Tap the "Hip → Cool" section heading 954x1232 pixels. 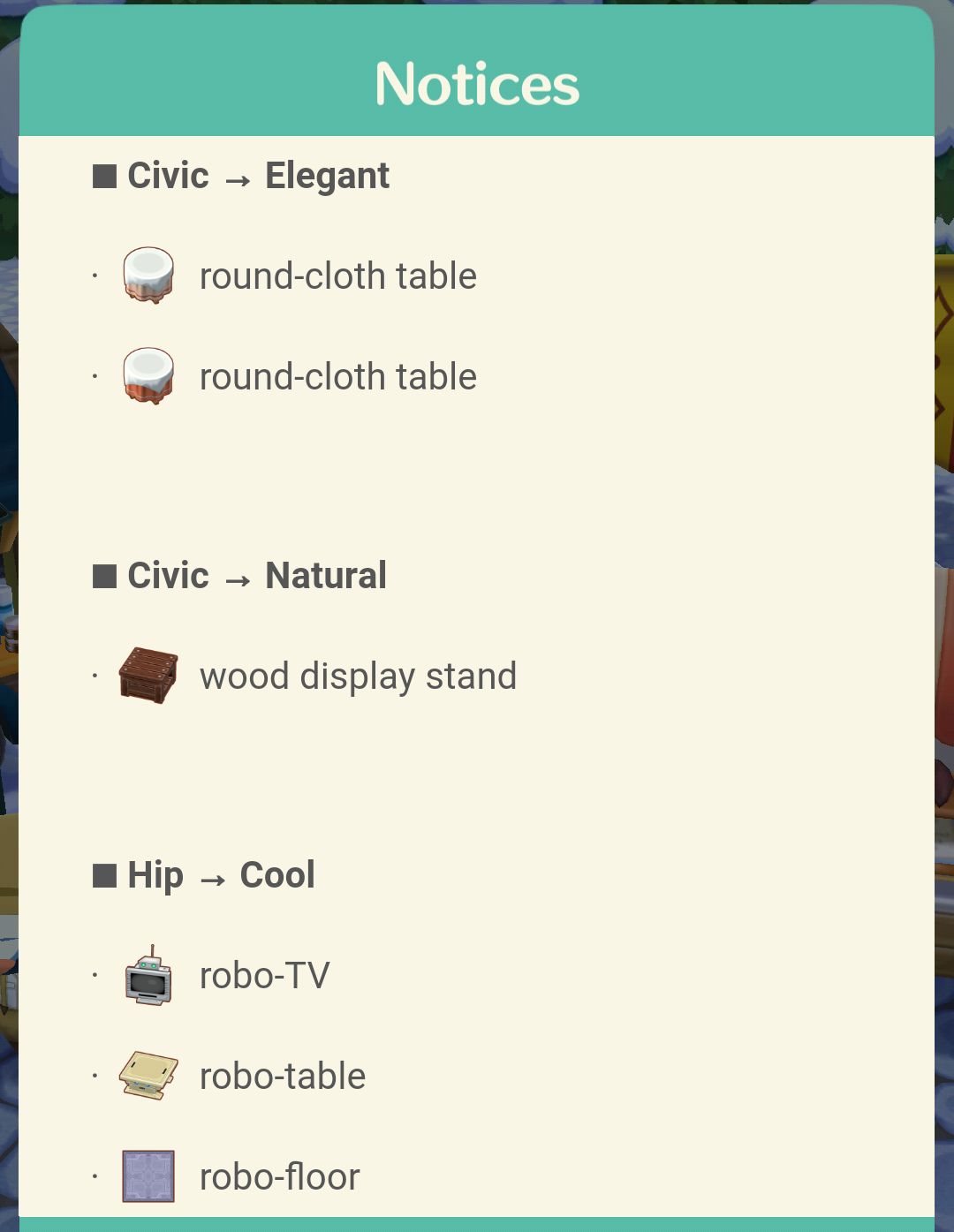coord(221,875)
